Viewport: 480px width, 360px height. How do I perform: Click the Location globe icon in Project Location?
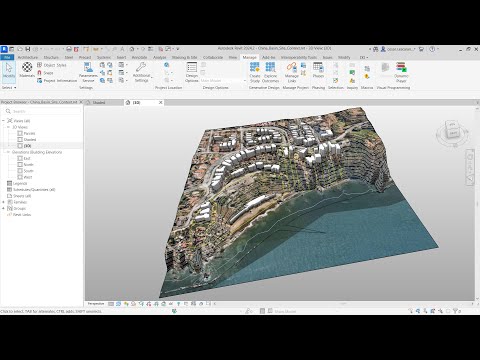[x=167, y=65]
